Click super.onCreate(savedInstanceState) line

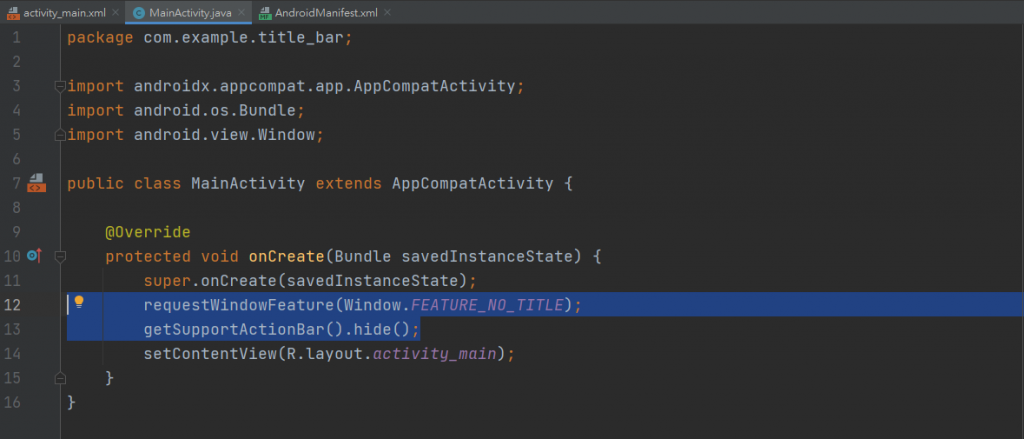310,281
